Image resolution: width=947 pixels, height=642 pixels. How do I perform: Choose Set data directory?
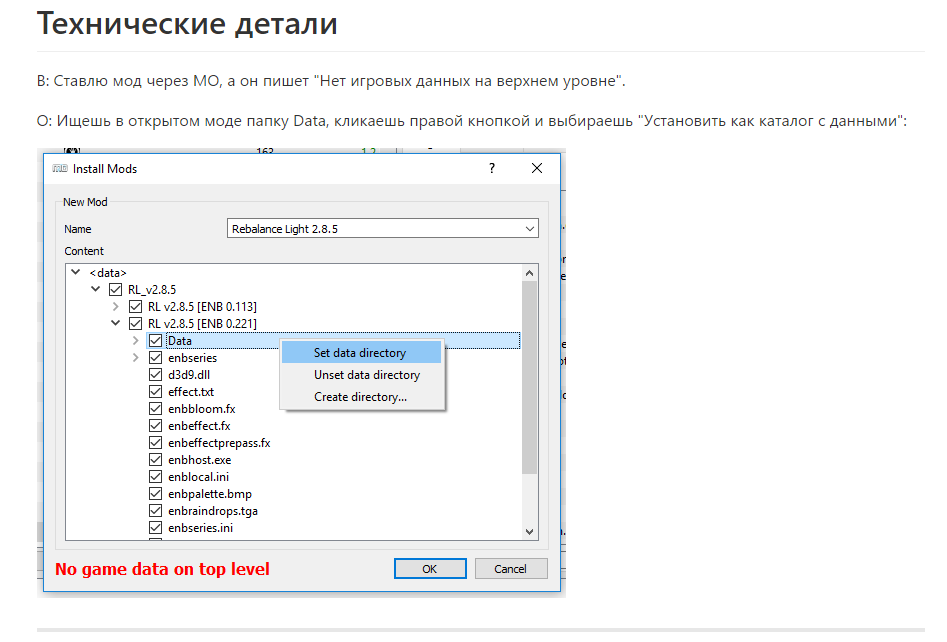(361, 353)
